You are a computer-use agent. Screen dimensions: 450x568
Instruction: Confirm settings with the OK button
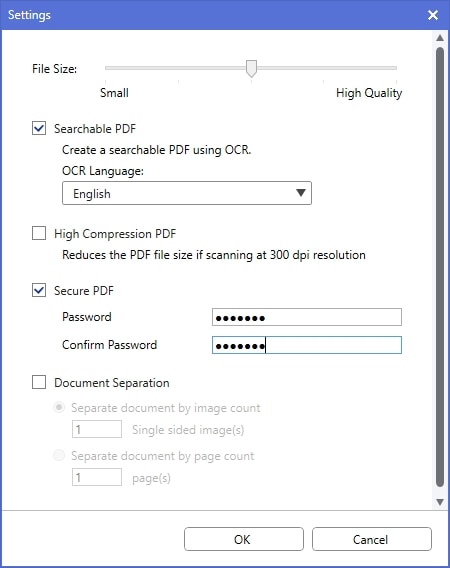[x=243, y=539]
